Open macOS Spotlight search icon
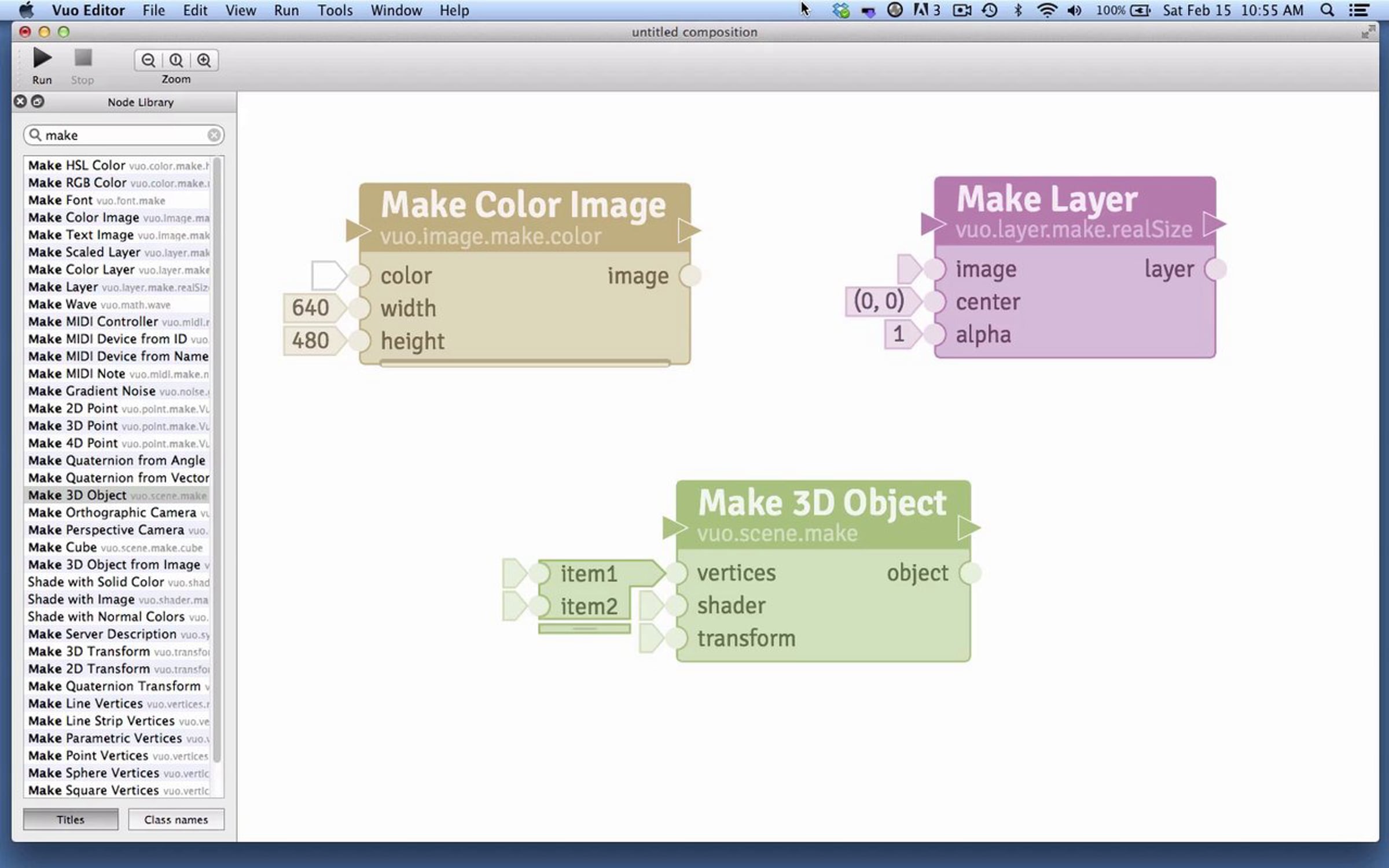 pyautogui.click(x=1327, y=10)
